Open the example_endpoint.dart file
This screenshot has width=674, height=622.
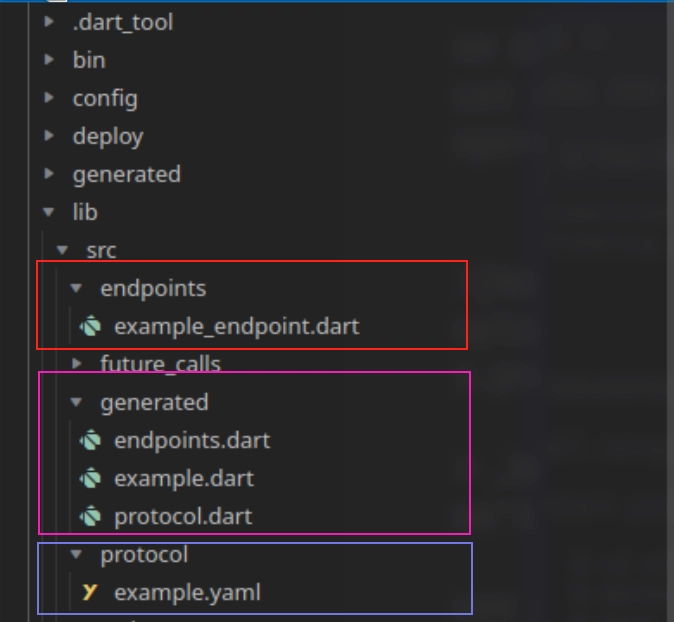tap(236, 327)
